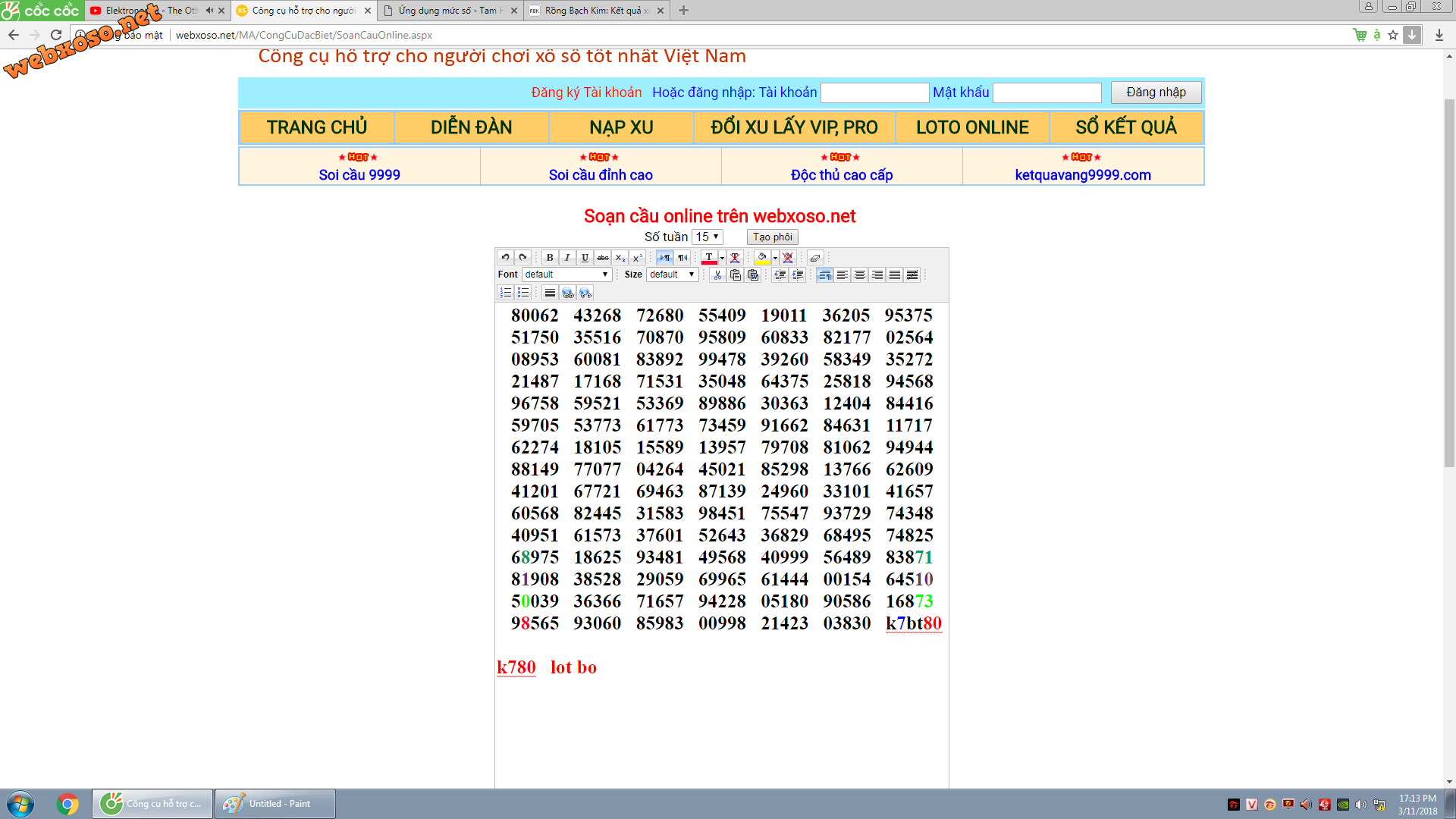The width and height of the screenshot is (1456, 819).
Task: Click the Redo icon in editor toolbar
Action: coord(522,258)
